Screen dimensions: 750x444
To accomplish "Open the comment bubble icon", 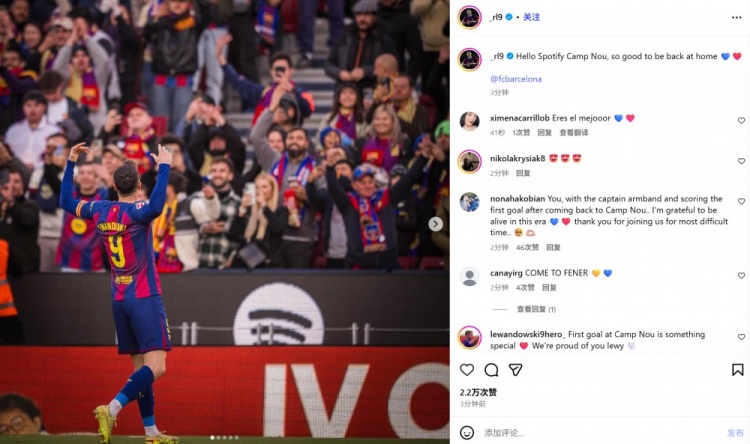I will point(491,369).
